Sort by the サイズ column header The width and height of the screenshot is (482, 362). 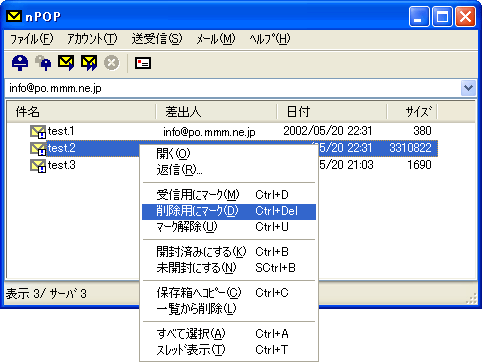tap(412, 111)
